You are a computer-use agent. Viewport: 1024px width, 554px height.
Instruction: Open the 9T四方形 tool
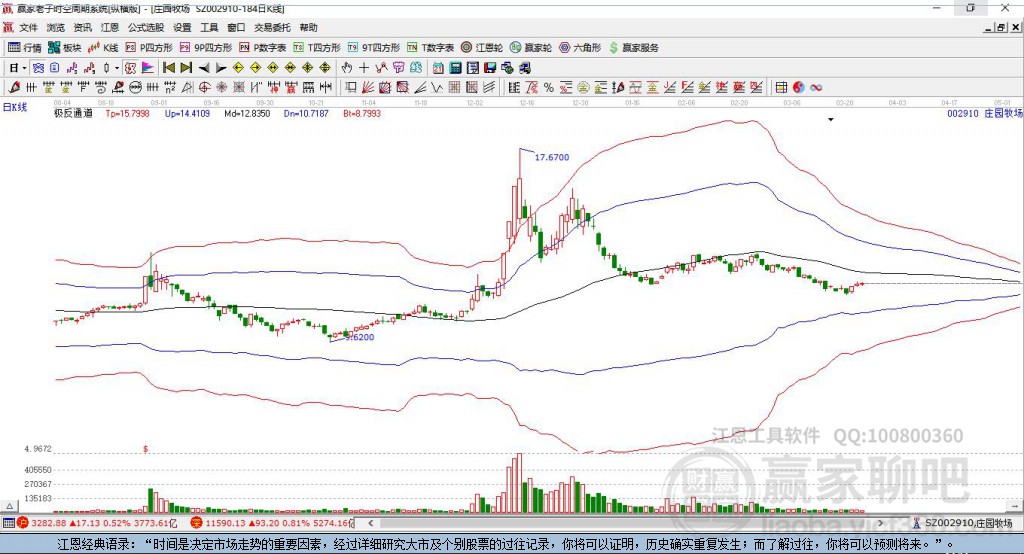374,48
